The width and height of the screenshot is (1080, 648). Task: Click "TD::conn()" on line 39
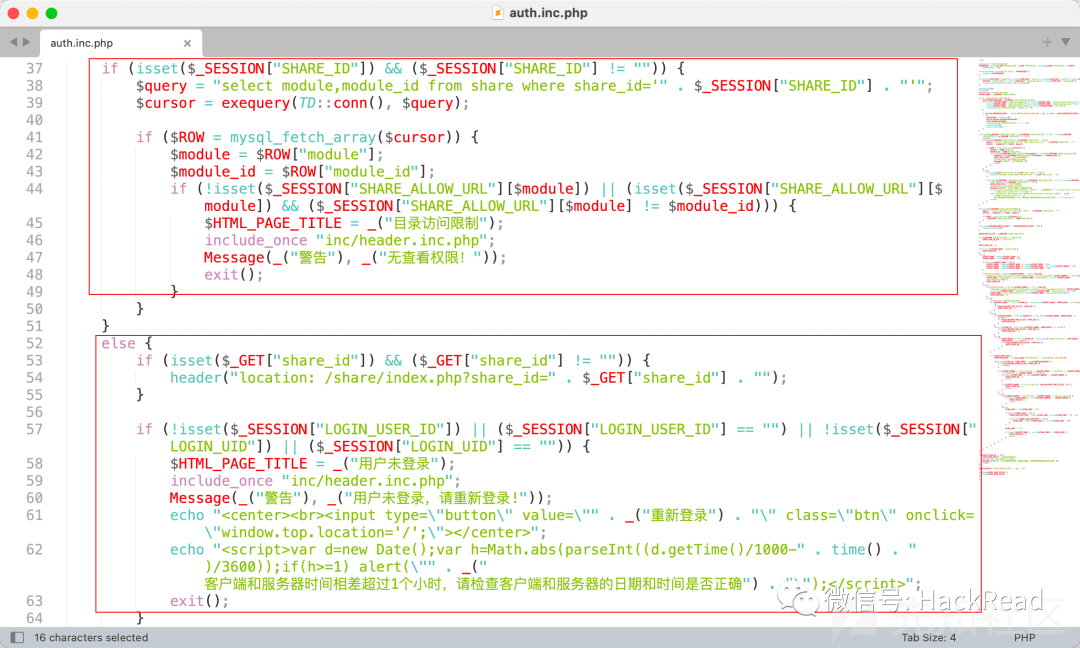[342, 103]
